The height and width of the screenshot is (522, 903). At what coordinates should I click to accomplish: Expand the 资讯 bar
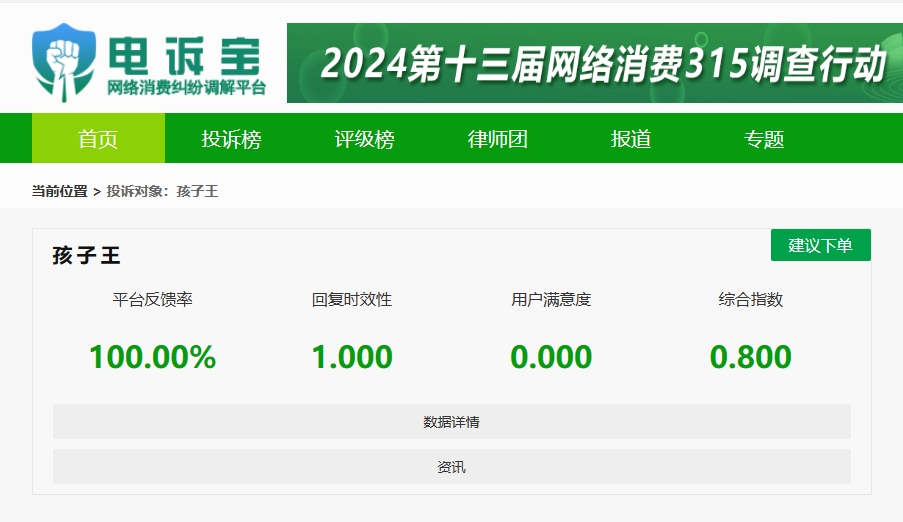pyautogui.click(x=452, y=467)
